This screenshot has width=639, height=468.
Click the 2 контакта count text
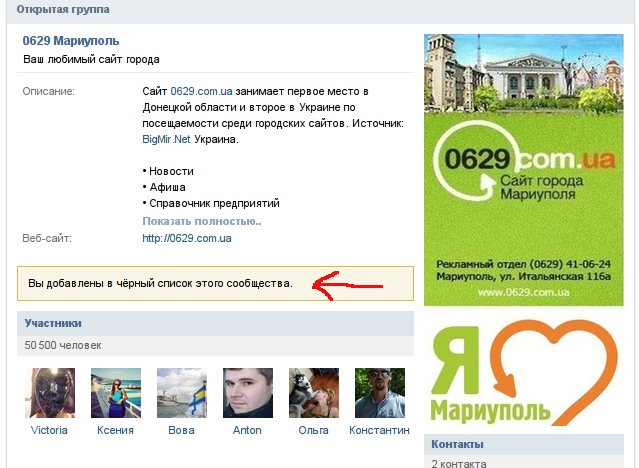[458, 464]
